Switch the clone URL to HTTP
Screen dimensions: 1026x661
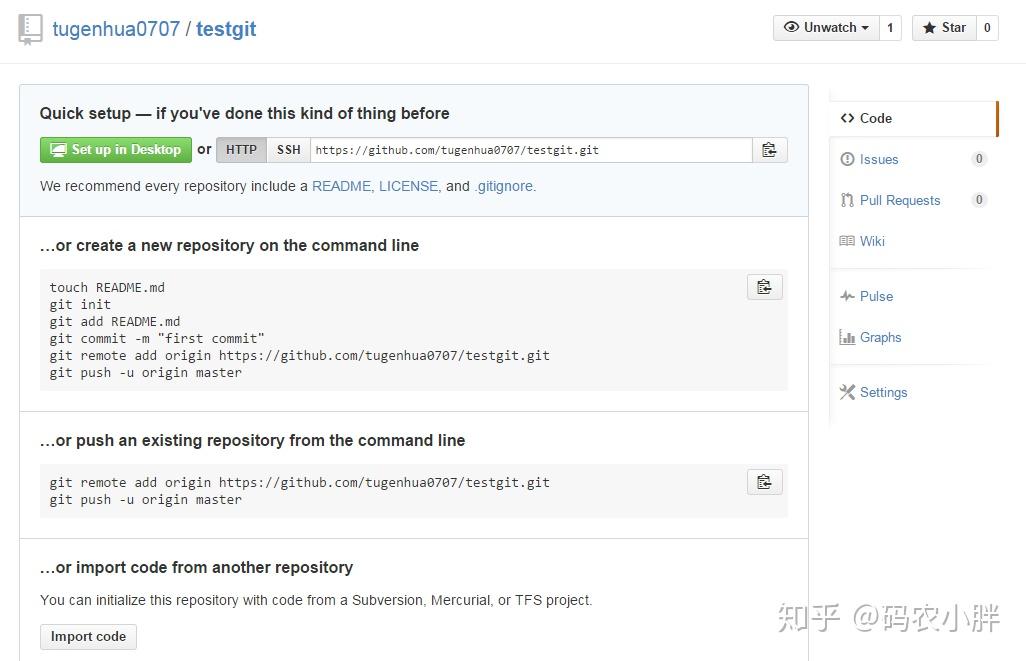(241, 149)
